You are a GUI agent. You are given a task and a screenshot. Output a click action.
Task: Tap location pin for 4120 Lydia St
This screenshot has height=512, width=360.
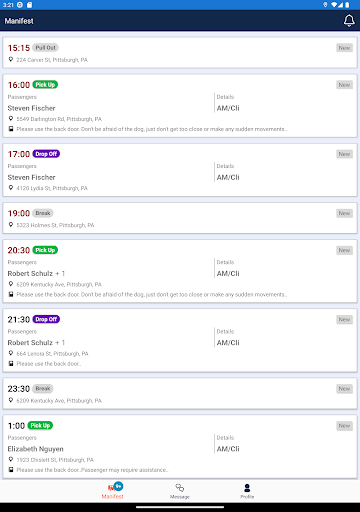click(x=11, y=188)
